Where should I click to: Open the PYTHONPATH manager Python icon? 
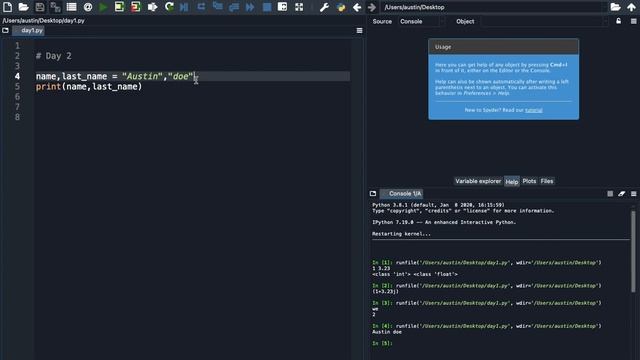tap(341, 7)
